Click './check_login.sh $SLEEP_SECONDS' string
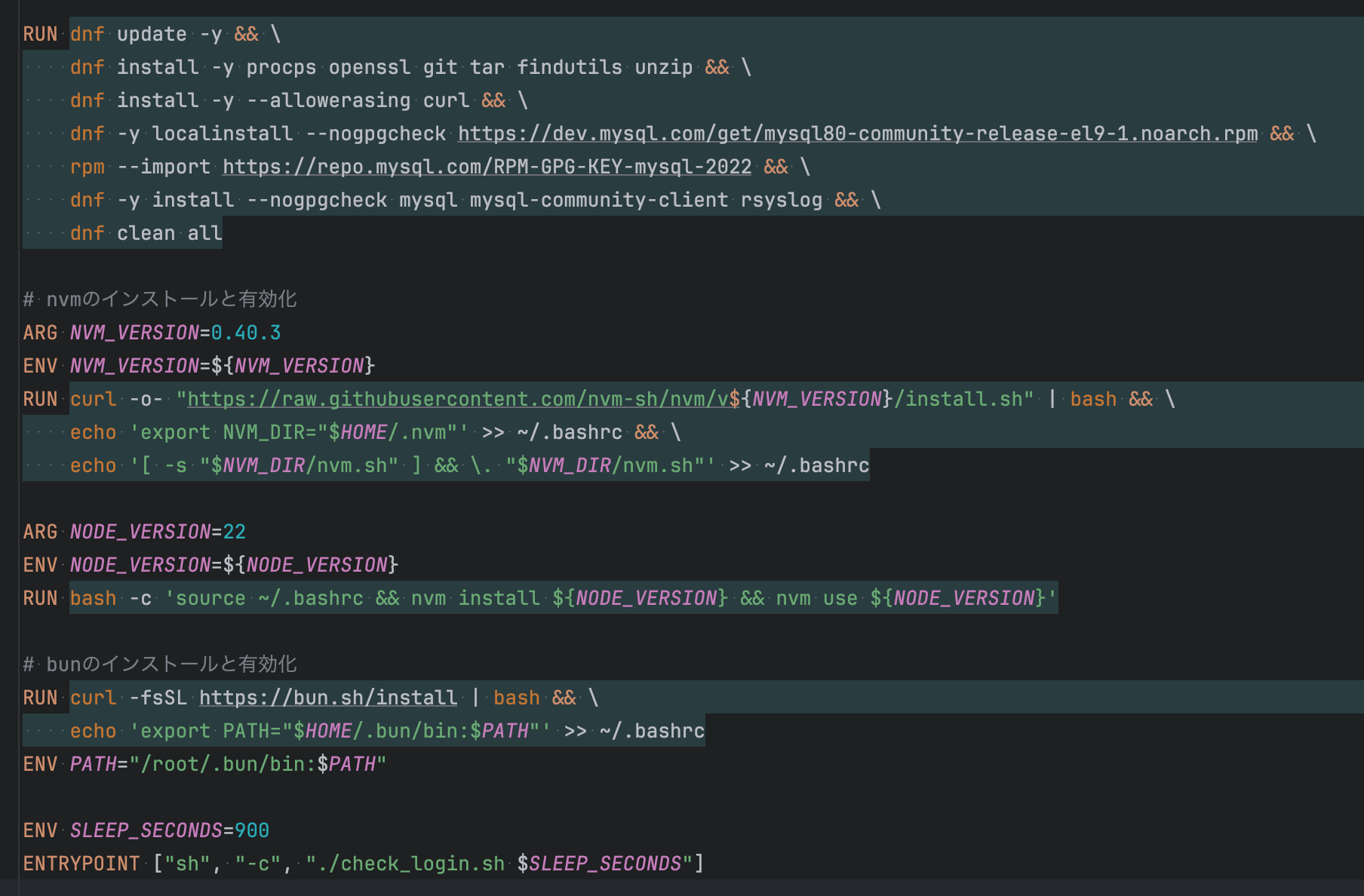1364x896 pixels. coord(499,864)
